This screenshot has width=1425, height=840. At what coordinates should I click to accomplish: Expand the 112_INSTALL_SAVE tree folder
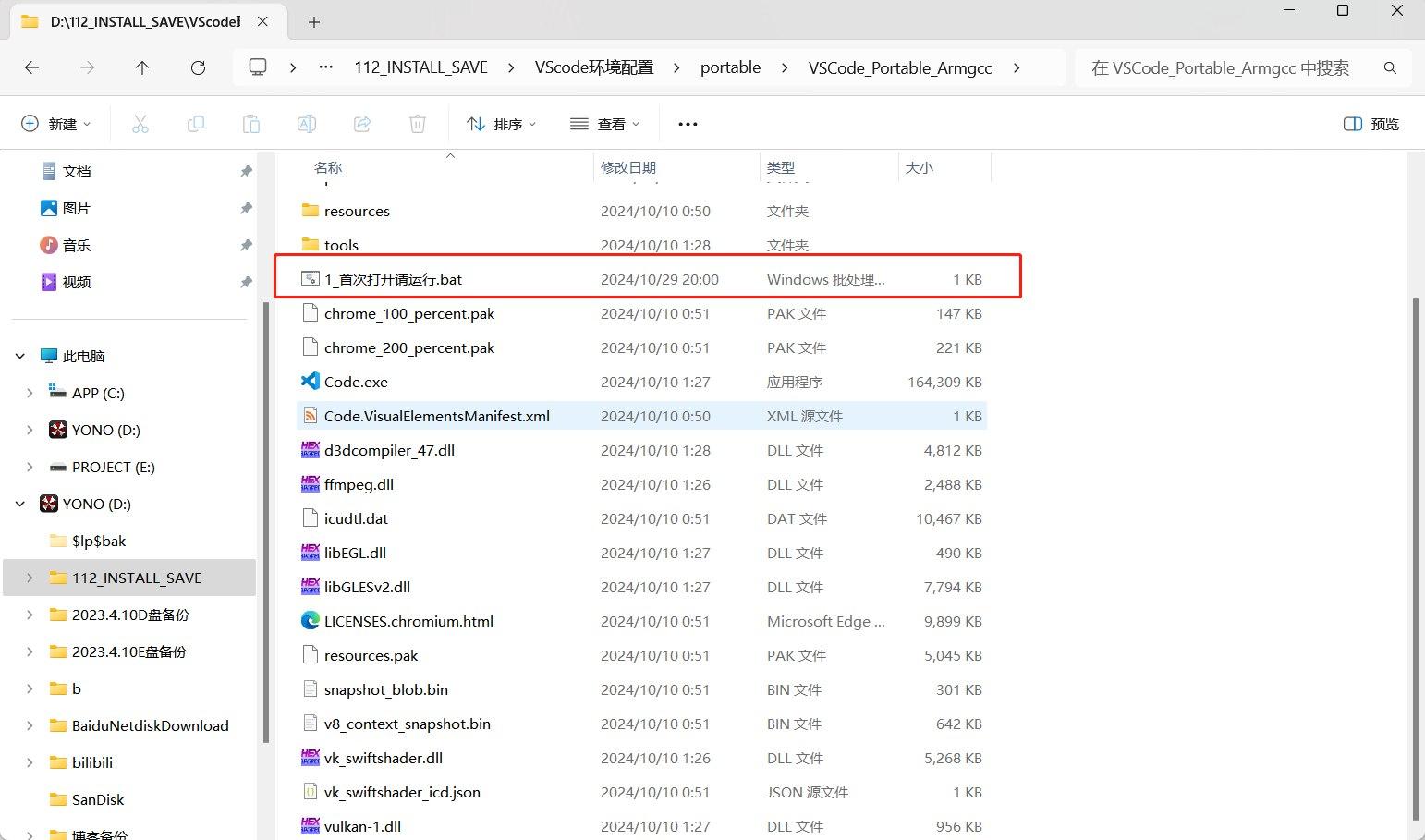[30, 578]
